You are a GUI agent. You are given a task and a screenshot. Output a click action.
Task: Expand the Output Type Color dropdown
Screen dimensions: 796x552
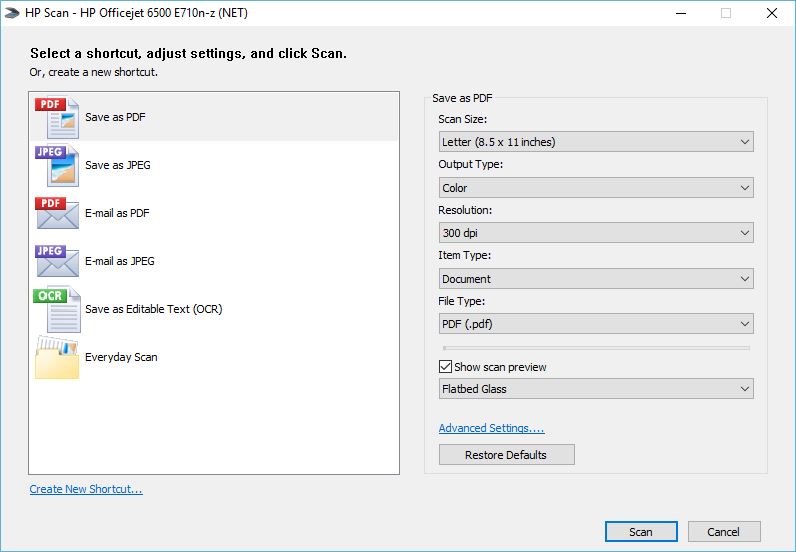pyautogui.click(x=596, y=188)
